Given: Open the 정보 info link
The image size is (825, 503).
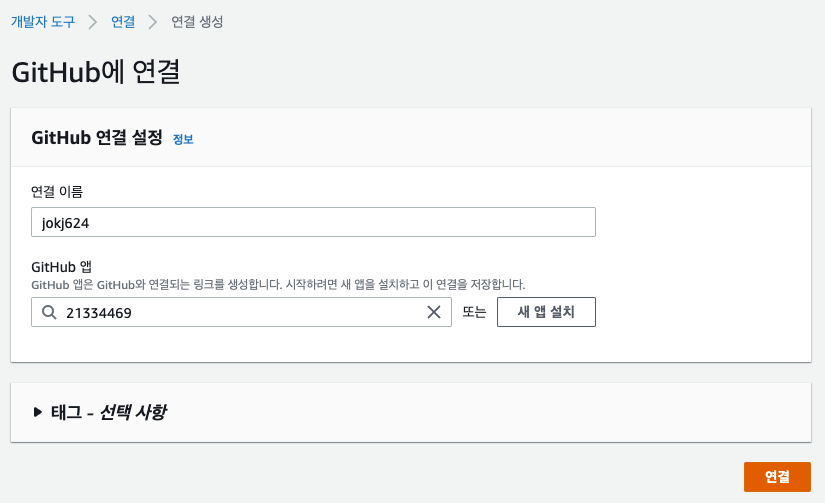Looking at the screenshot, I should (183, 139).
